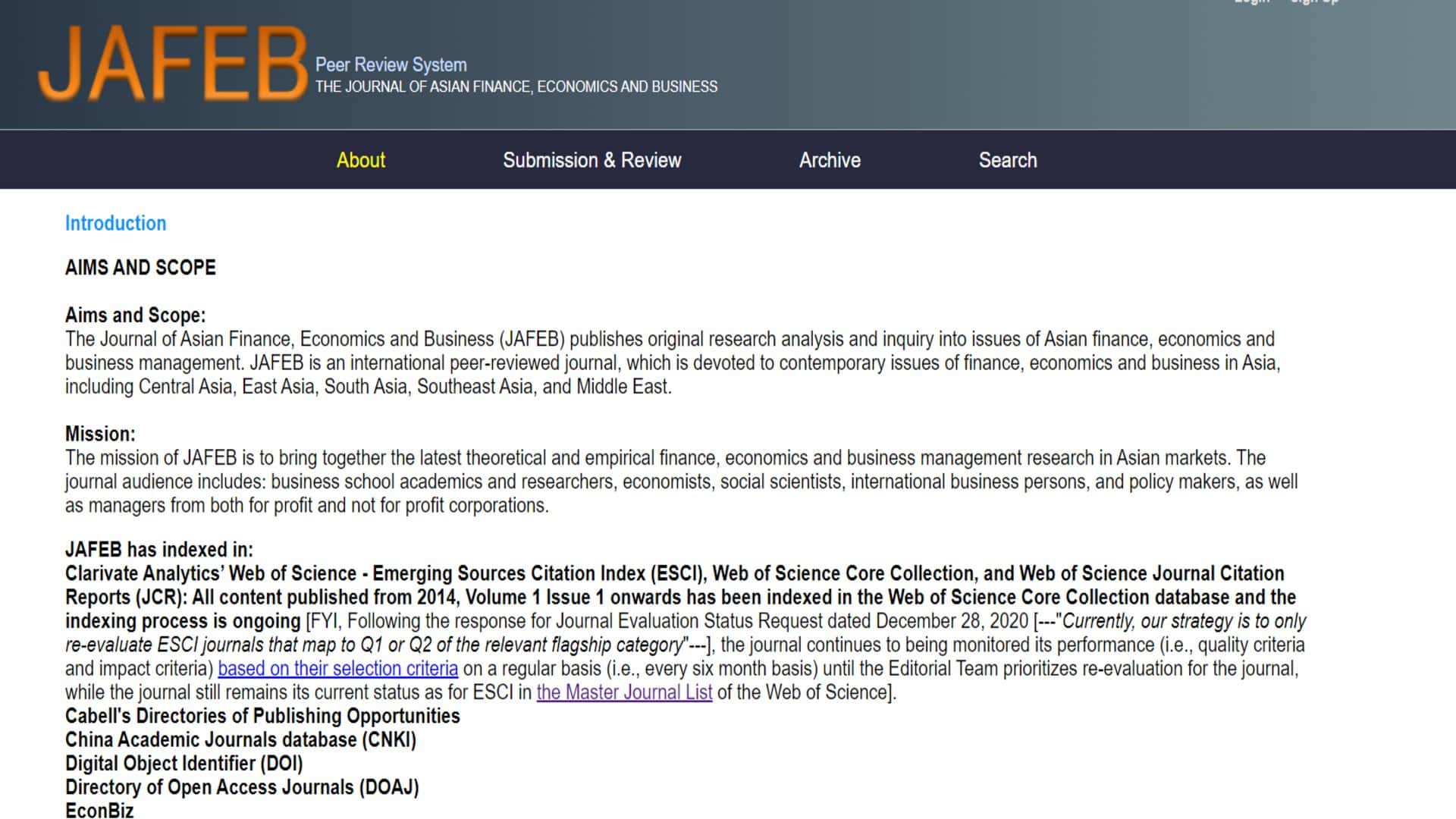
Task: Follow the 'based on their selection criteria' link
Action: click(338, 669)
